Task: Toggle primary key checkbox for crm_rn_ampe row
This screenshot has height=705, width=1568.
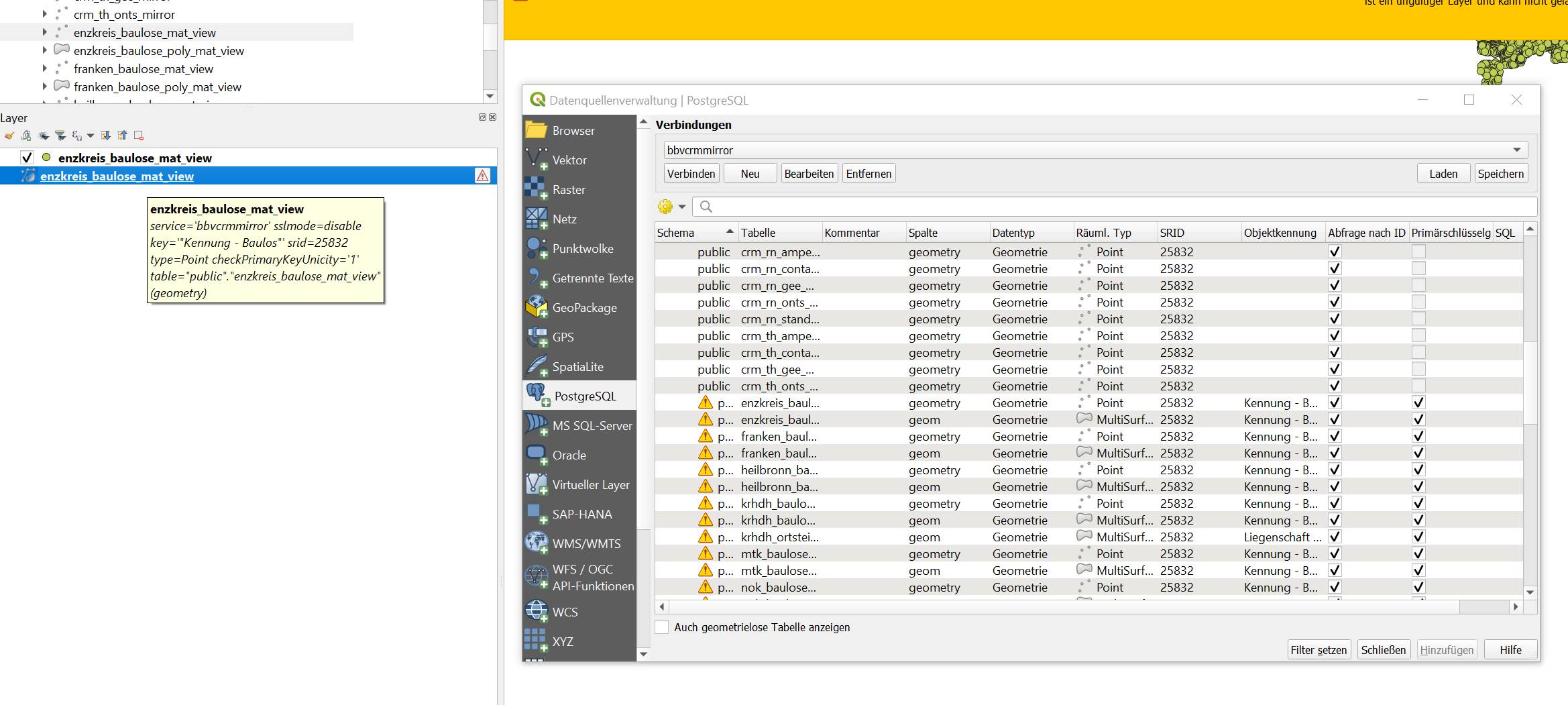Action: (x=1418, y=252)
